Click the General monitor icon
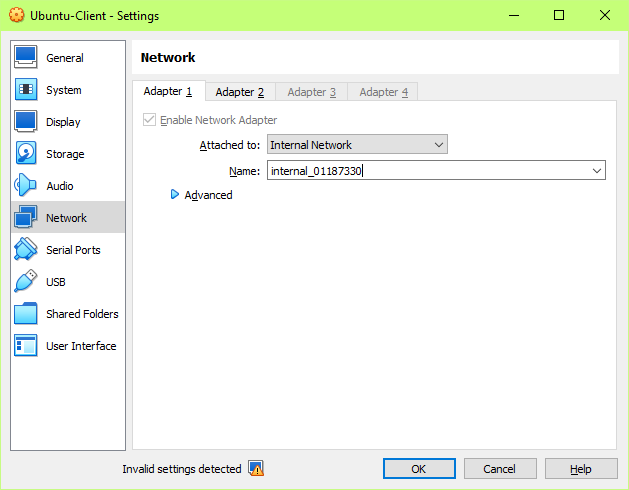Image resolution: width=629 pixels, height=490 pixels. (26, 57)
